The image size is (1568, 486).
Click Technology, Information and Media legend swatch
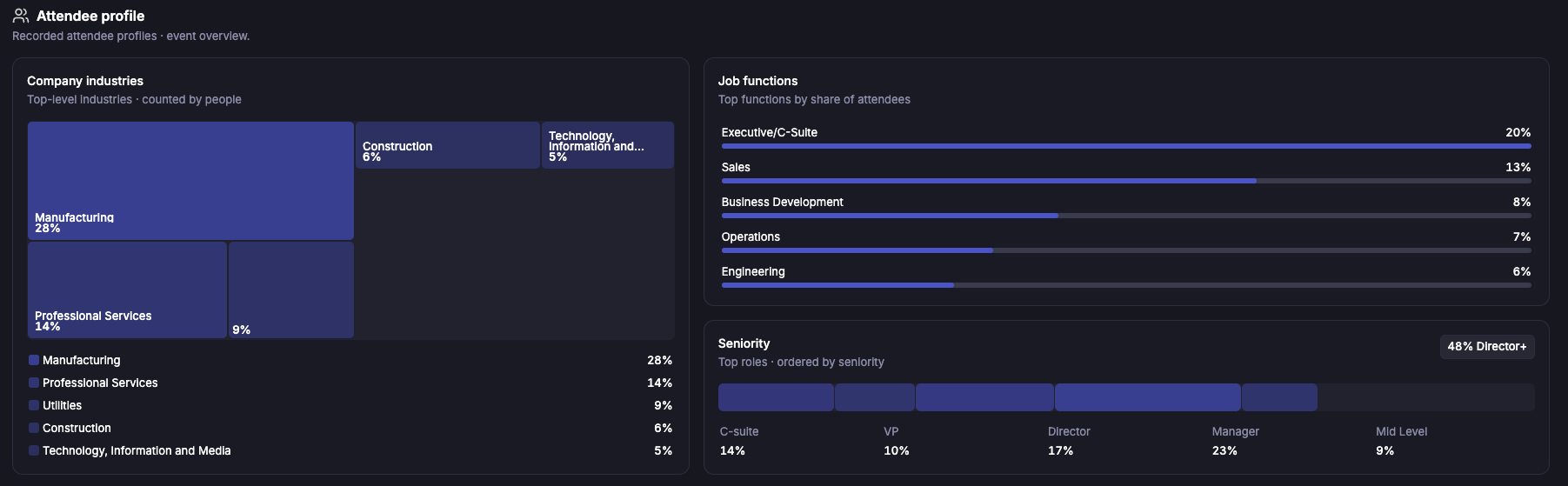pyautogui.click(x=34, y=450)
